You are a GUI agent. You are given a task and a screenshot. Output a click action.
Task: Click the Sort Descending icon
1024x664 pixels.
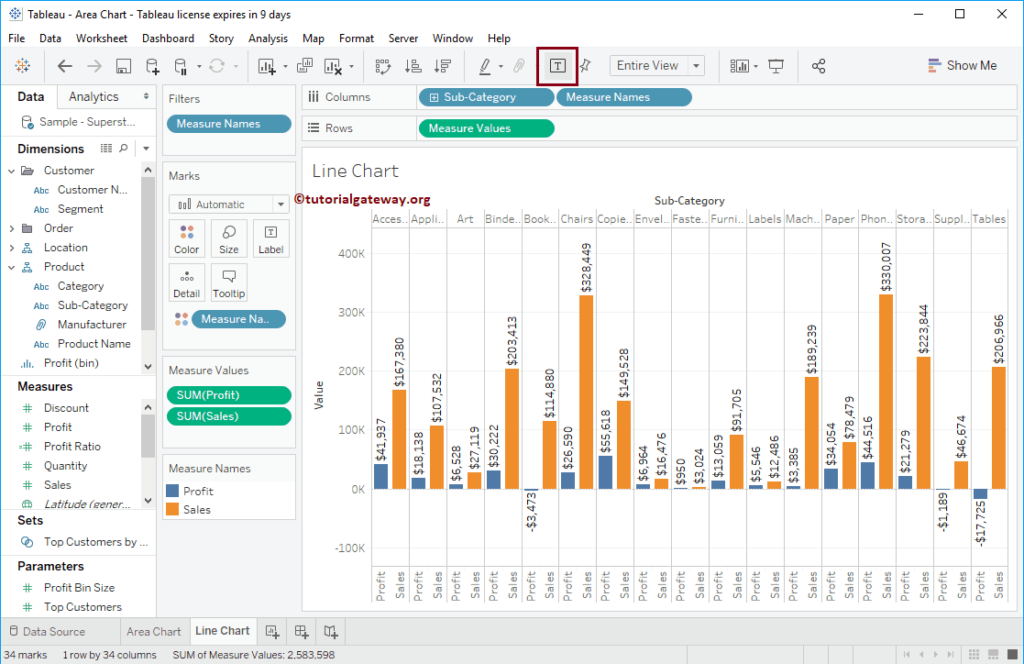coord(443,66)
